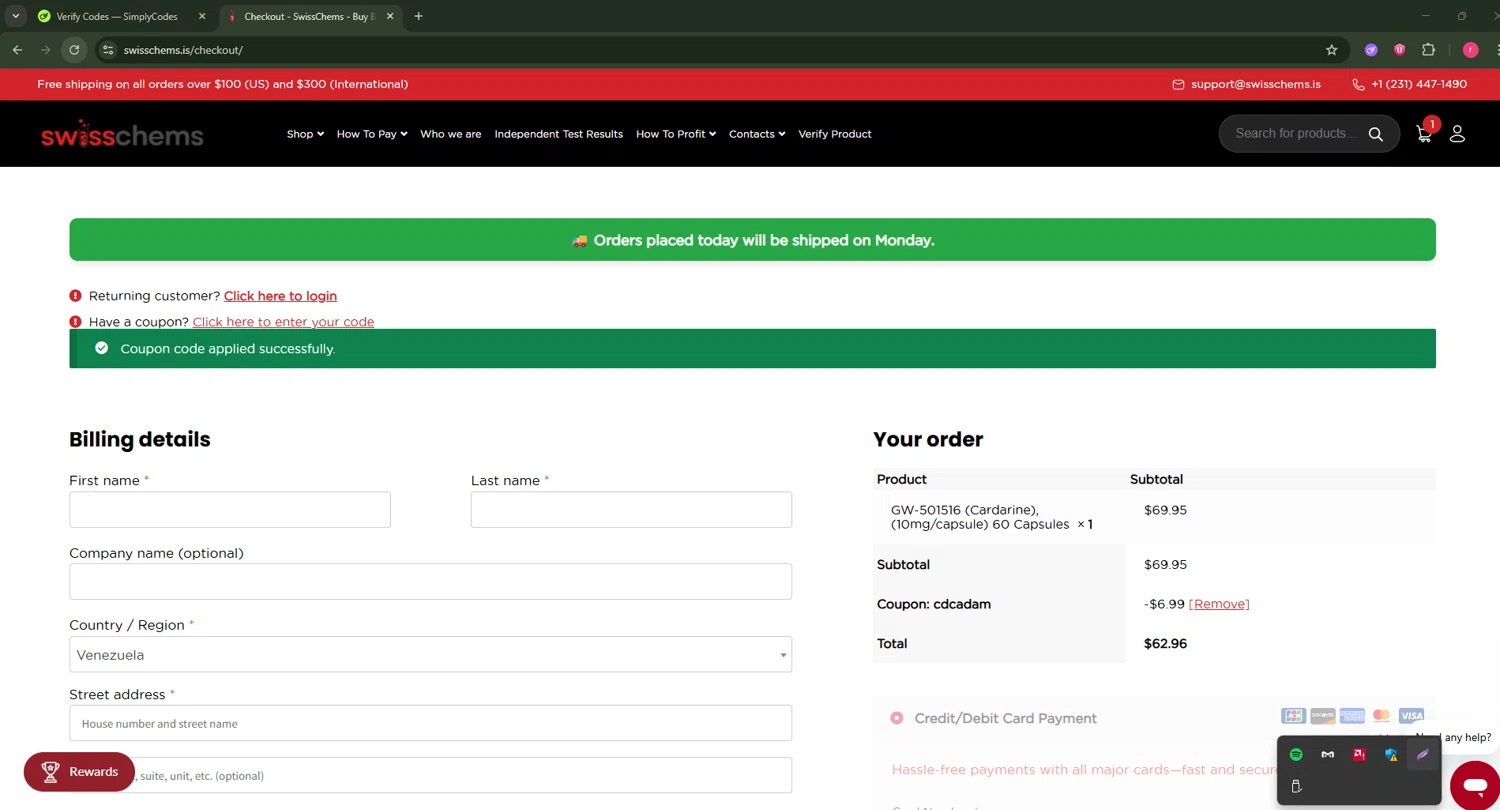Click the Search for products box
This screenshot has height=810, width=1500.
[1295, 134]
